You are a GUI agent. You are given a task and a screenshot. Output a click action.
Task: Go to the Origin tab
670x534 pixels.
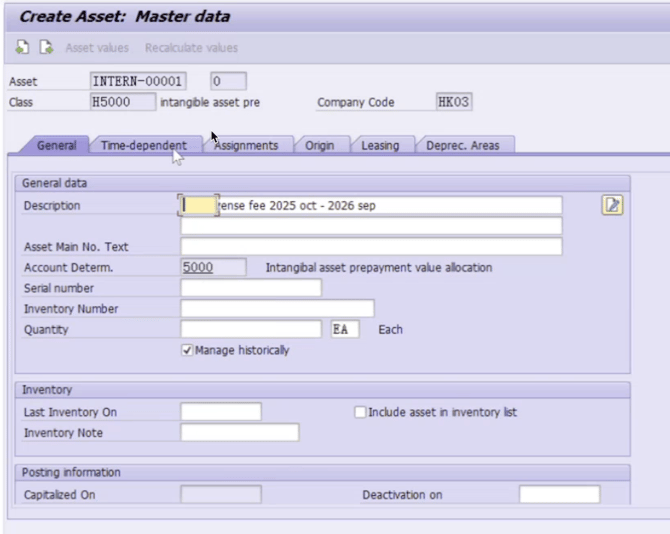click(x=320, y=145)
